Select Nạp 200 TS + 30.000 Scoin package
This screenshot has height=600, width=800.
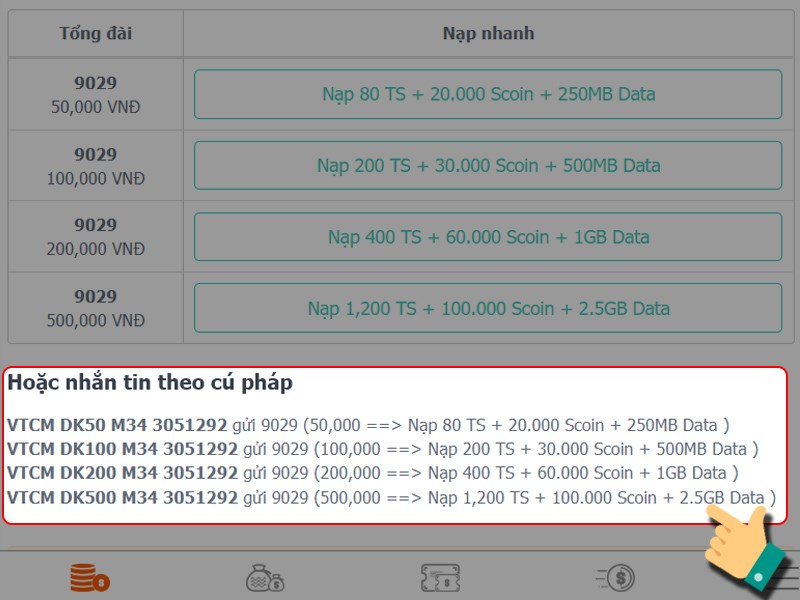pos(488,166)
